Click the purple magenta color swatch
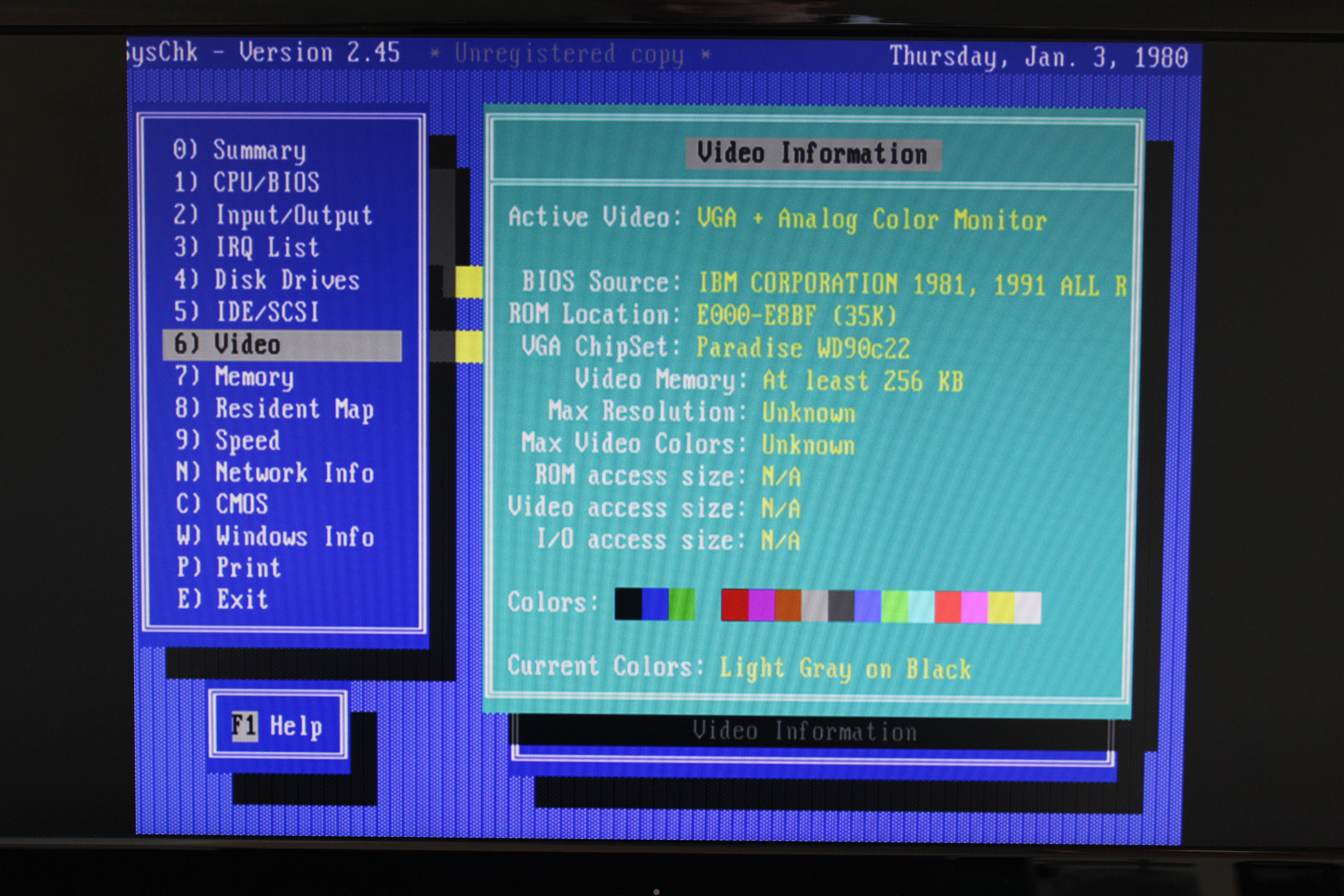The height and width of the screenshot is (896, 1344). pos(762,605)
